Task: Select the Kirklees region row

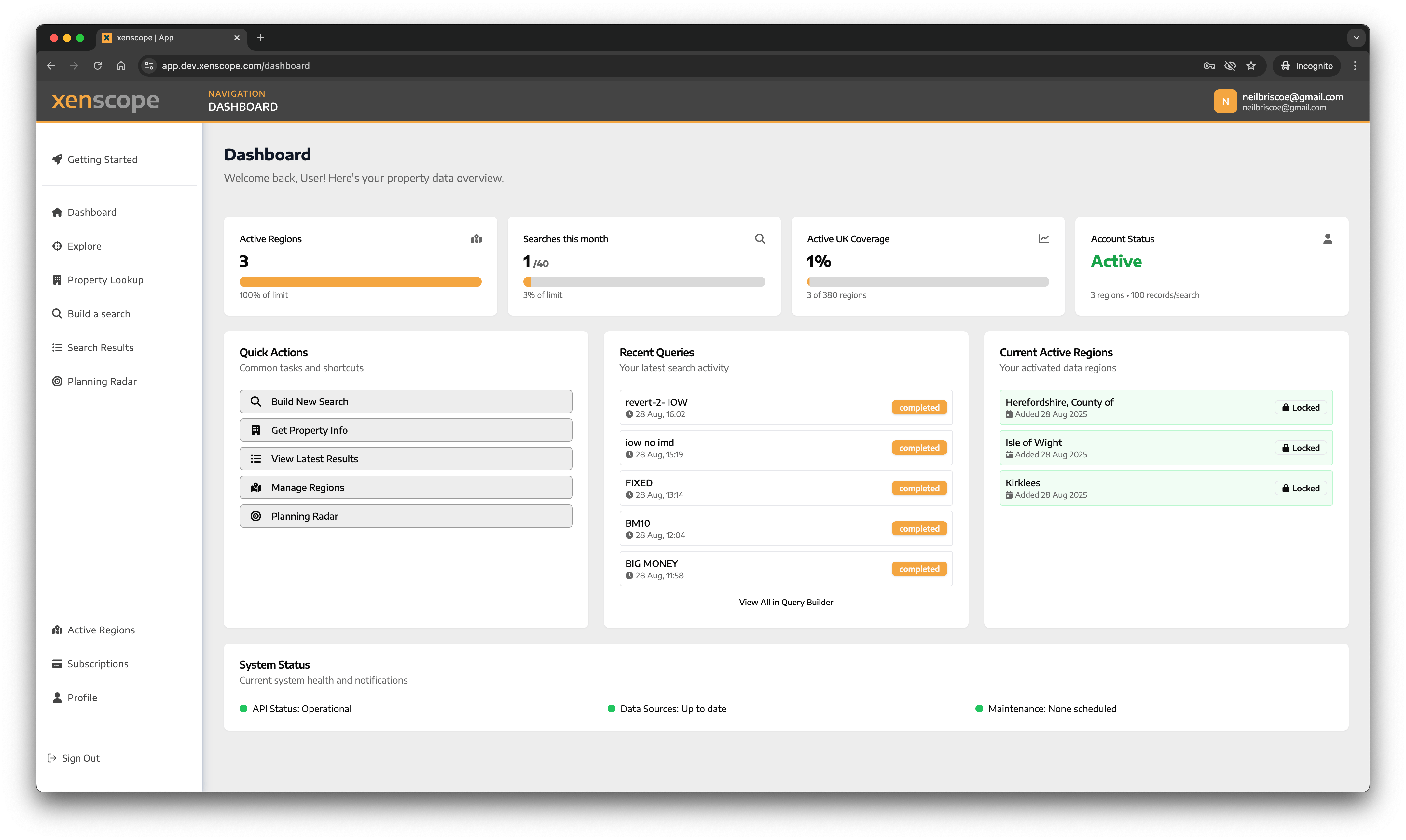Action: point(1166,488)
